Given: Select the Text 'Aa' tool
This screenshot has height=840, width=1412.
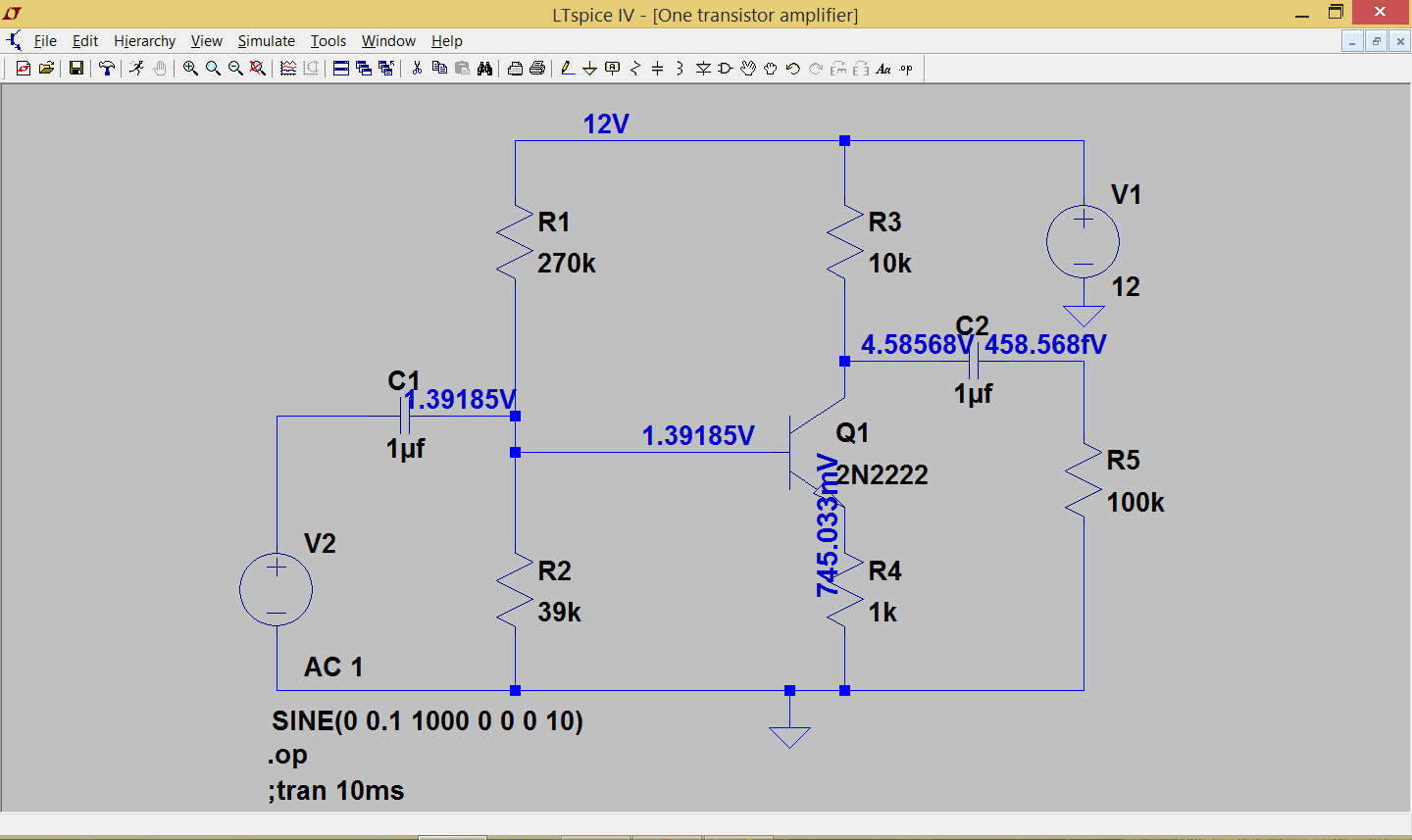Looking at the screenshot, I should (x=883, y=69).
